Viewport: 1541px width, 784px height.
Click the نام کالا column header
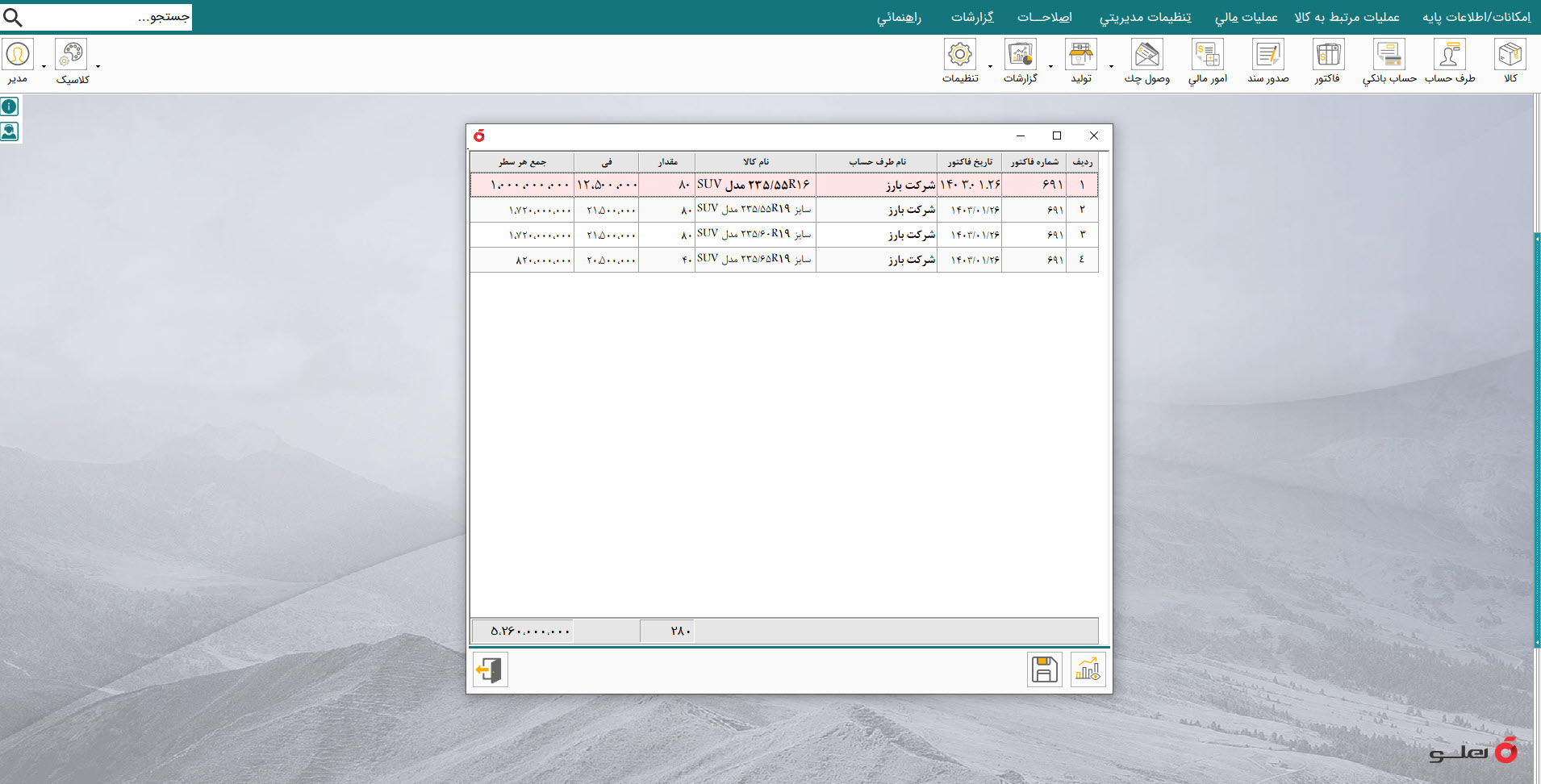tap(755, 162)
